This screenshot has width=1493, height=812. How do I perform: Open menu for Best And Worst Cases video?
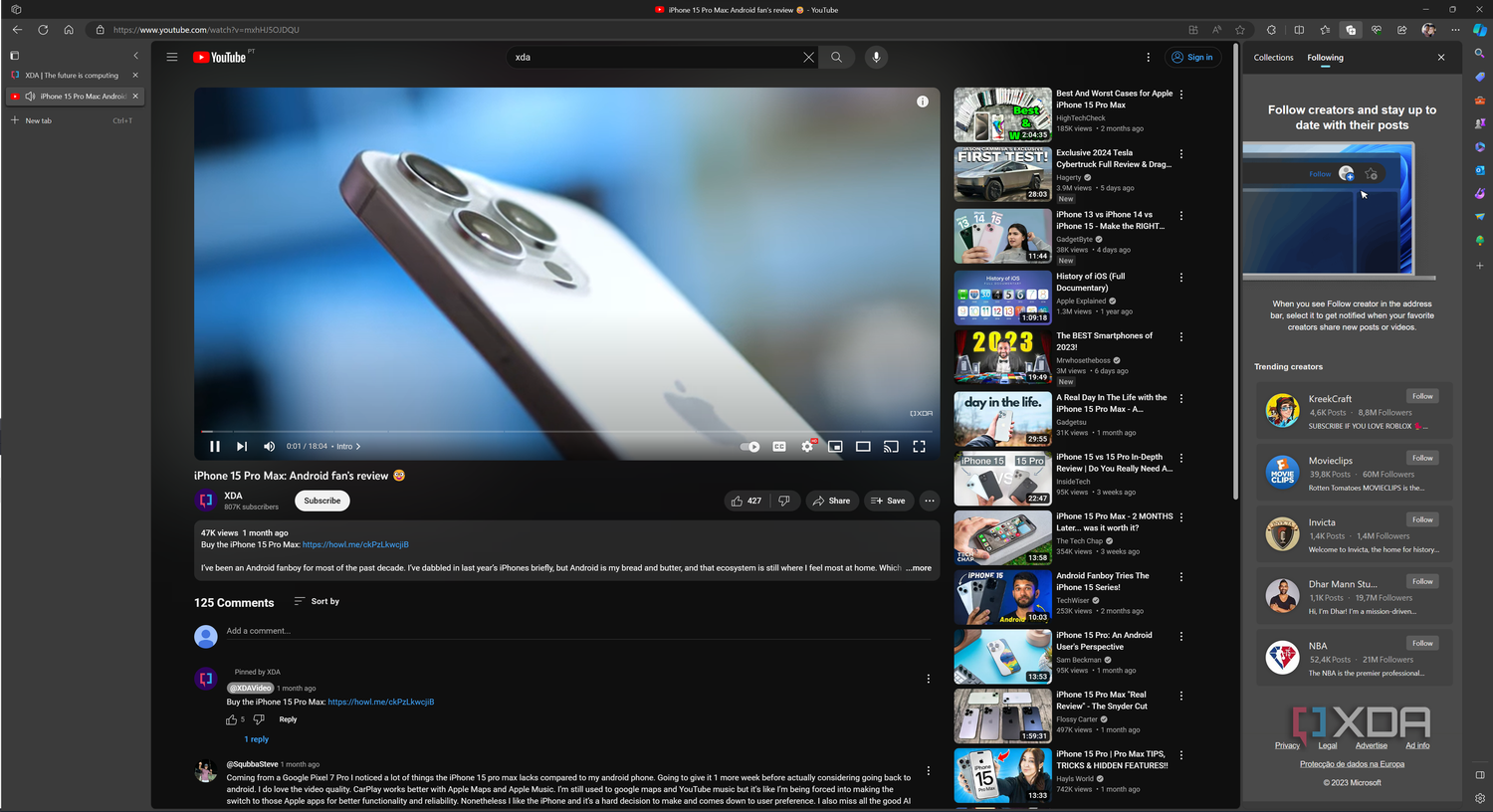click(1181, 95)
